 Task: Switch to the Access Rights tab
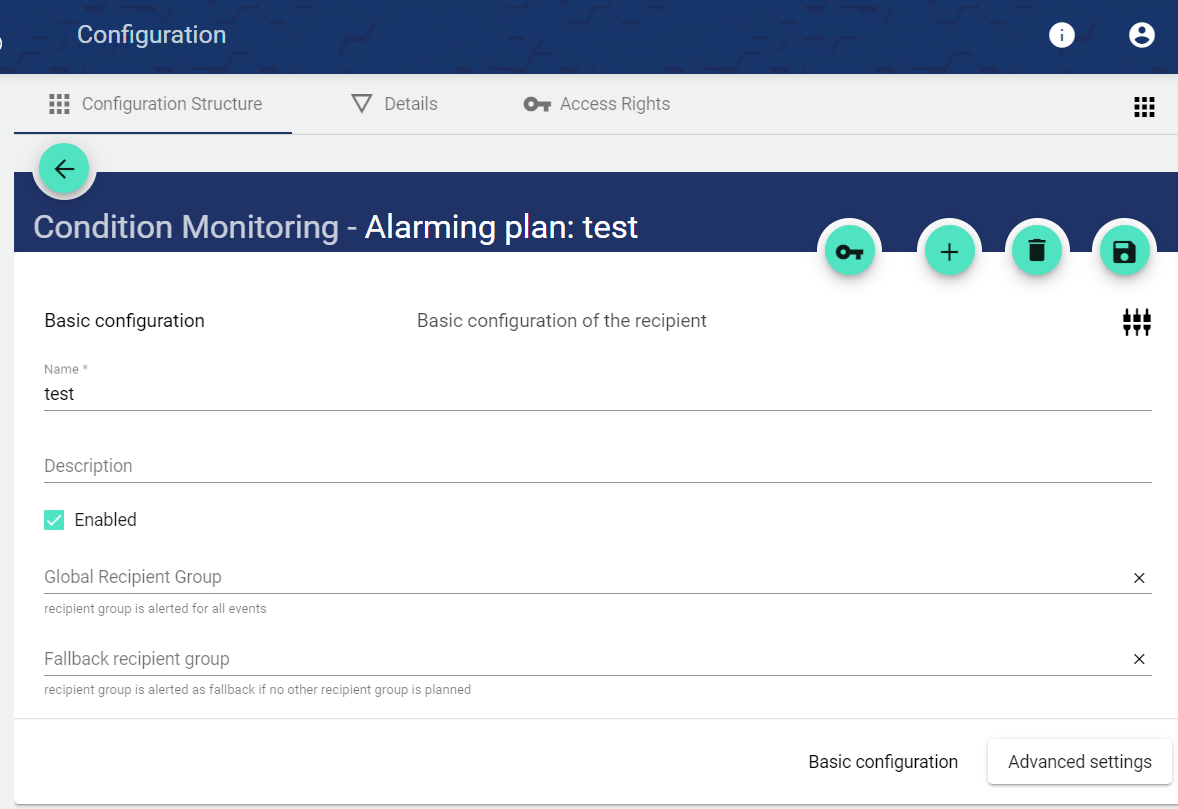597,104
